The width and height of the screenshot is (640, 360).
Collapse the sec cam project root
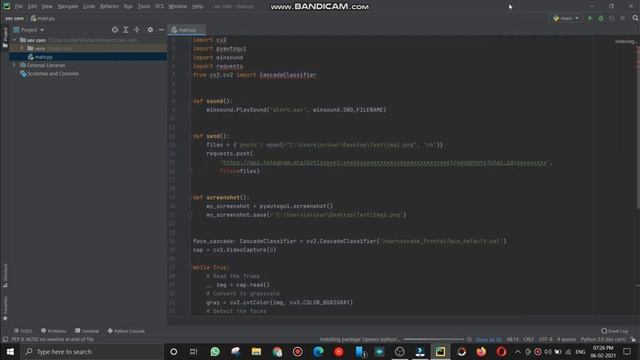pos(14,40)
